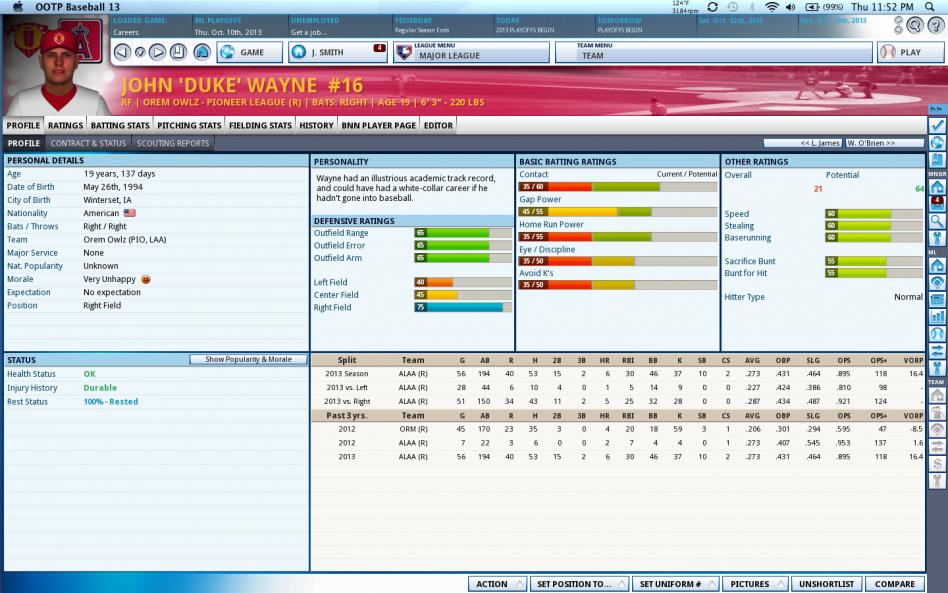Image resolution: width=948 pixels, height=593 pixels.
Task: Click Show Popularity & Morale button
Action: [x=248, y=359]
